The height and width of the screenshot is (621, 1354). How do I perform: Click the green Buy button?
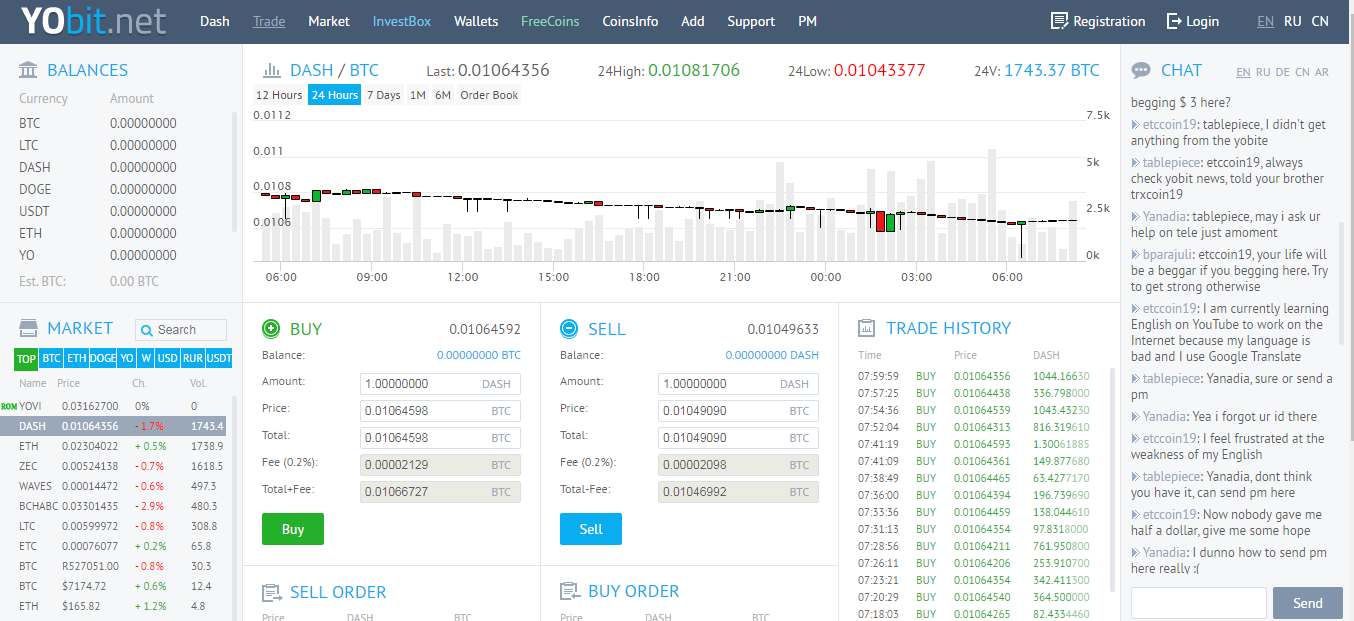click(x=293, y=529)
